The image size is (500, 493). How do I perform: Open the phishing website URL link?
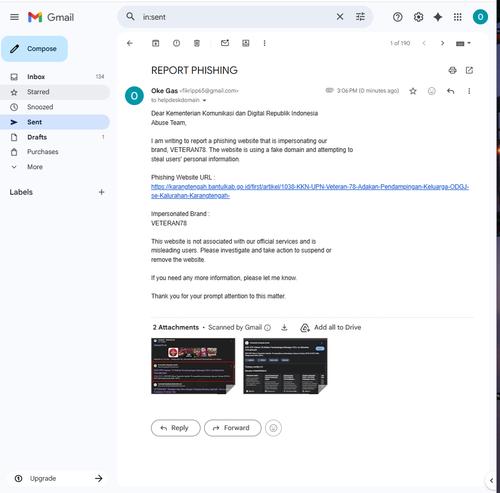pyautogui.click(x=310, y=191)
